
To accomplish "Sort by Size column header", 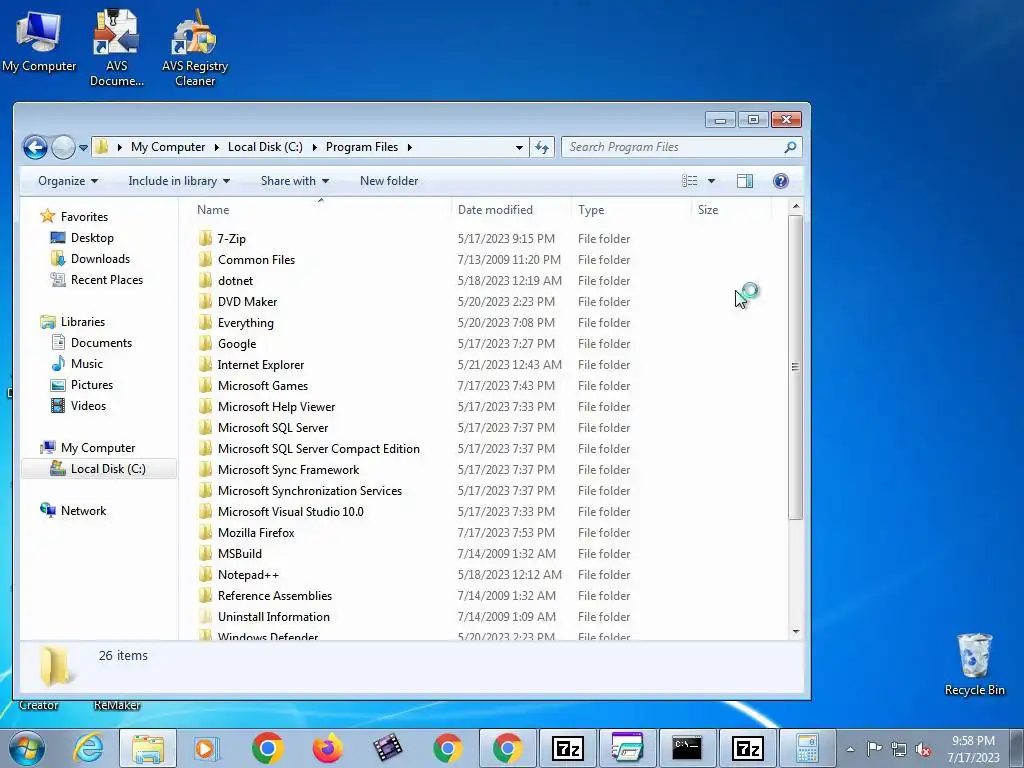I will [x=731, y=210].
